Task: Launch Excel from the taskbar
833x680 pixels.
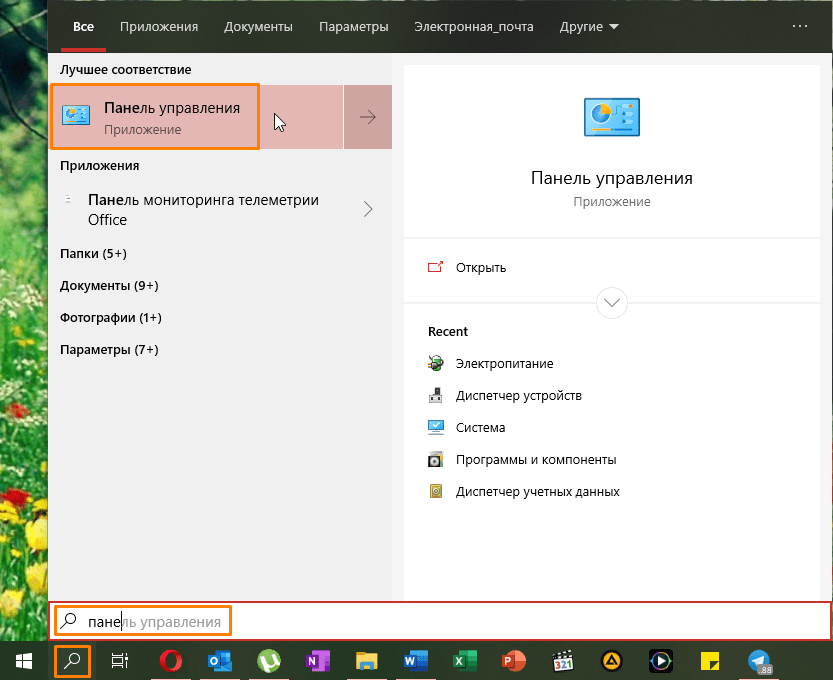Action: click(x=464, y=661)
